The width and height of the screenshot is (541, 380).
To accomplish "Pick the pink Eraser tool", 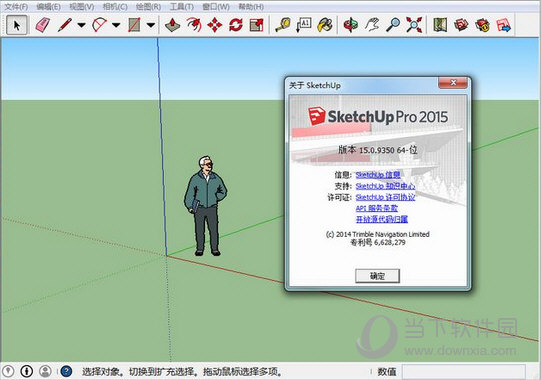I will (x=42, y=25).
